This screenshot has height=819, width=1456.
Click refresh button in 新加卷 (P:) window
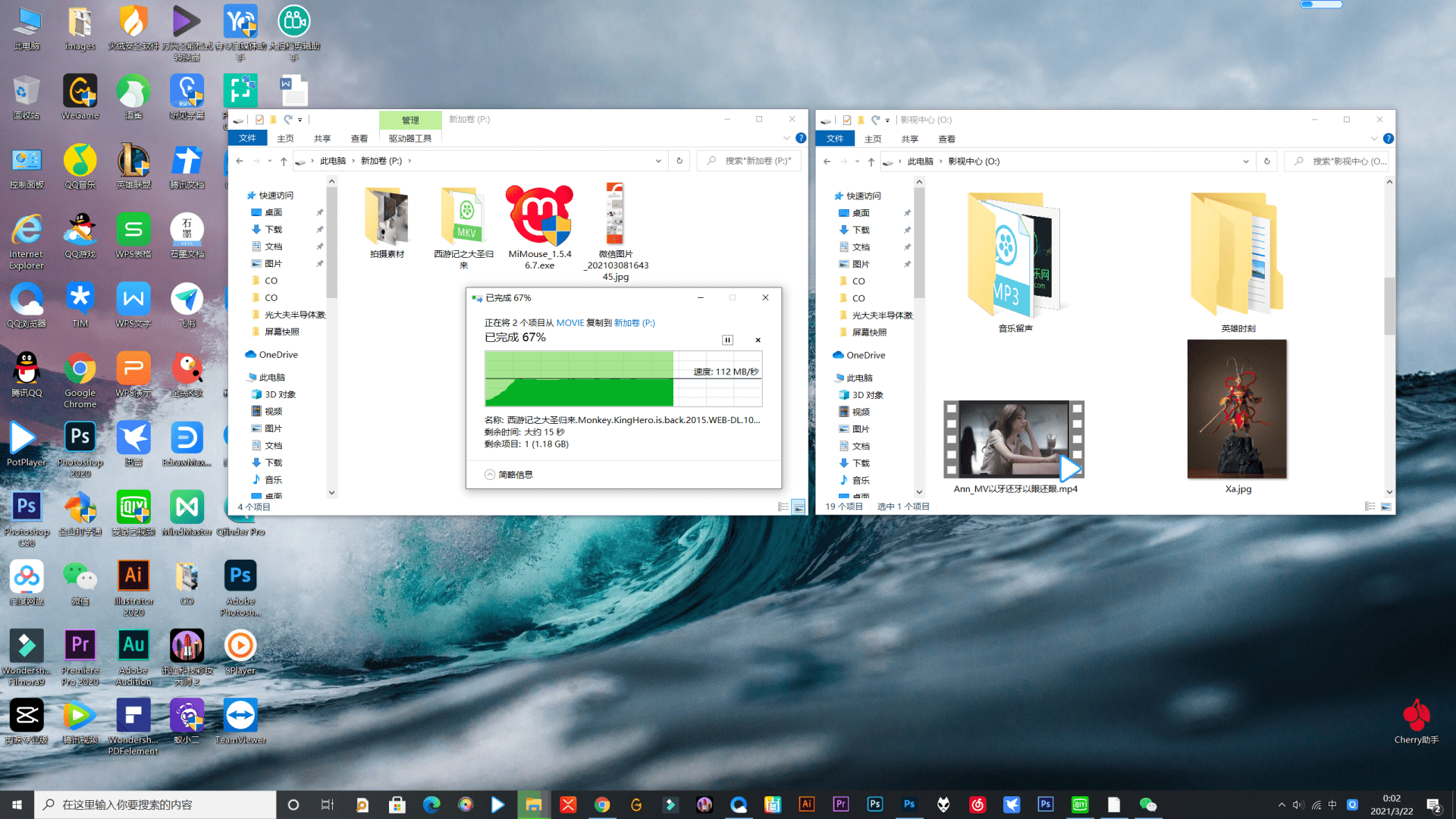tap(679, 161)
